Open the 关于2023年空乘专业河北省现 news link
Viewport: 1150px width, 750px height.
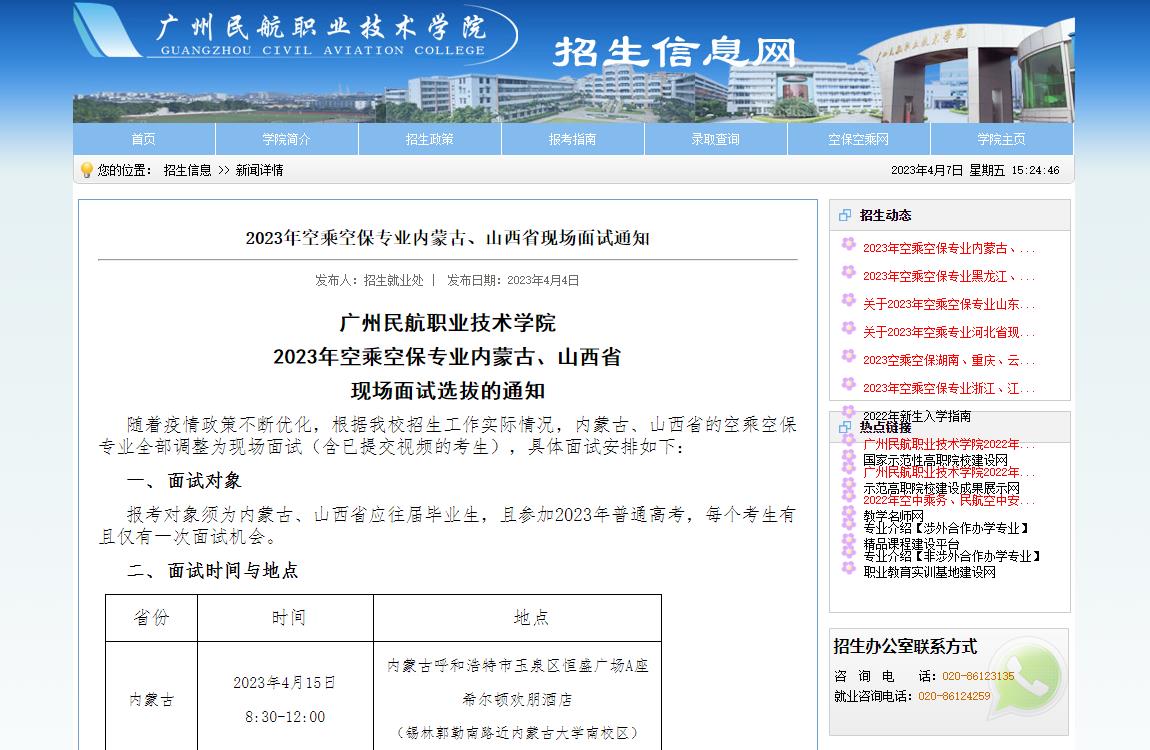coord(948,332)
